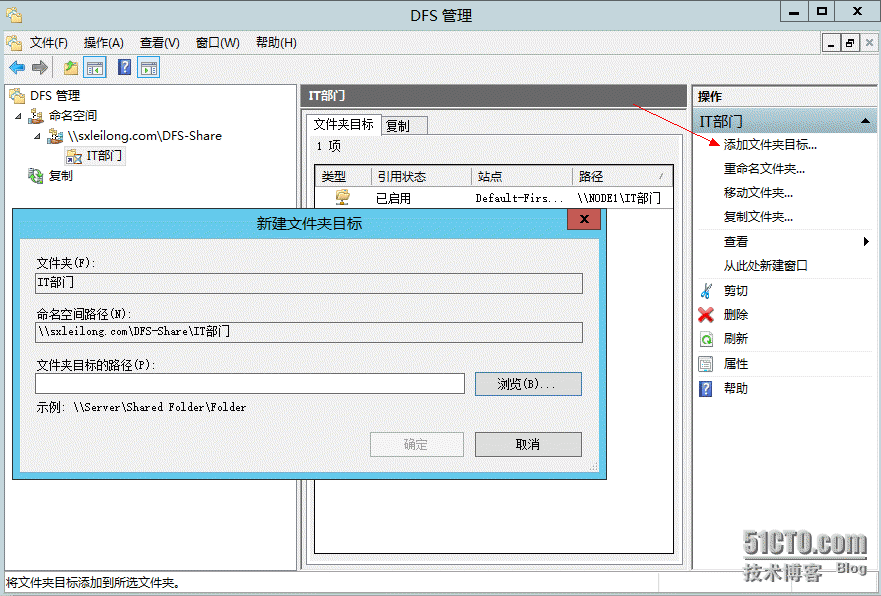Click the 剪切 scissors icon

(706, 291)
